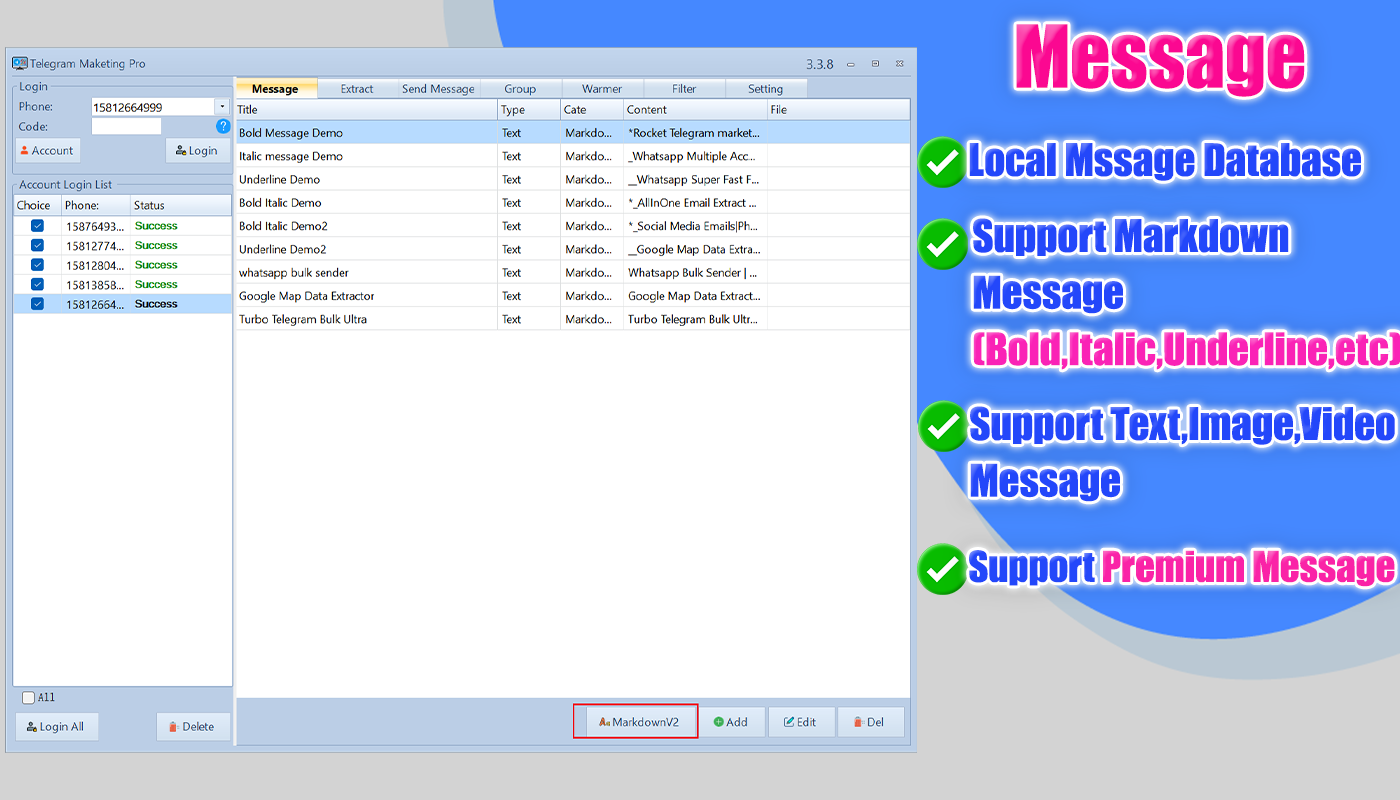The image size is (1400, 800).
Task: Edit the selected message
Action: (x=801, y=722)
